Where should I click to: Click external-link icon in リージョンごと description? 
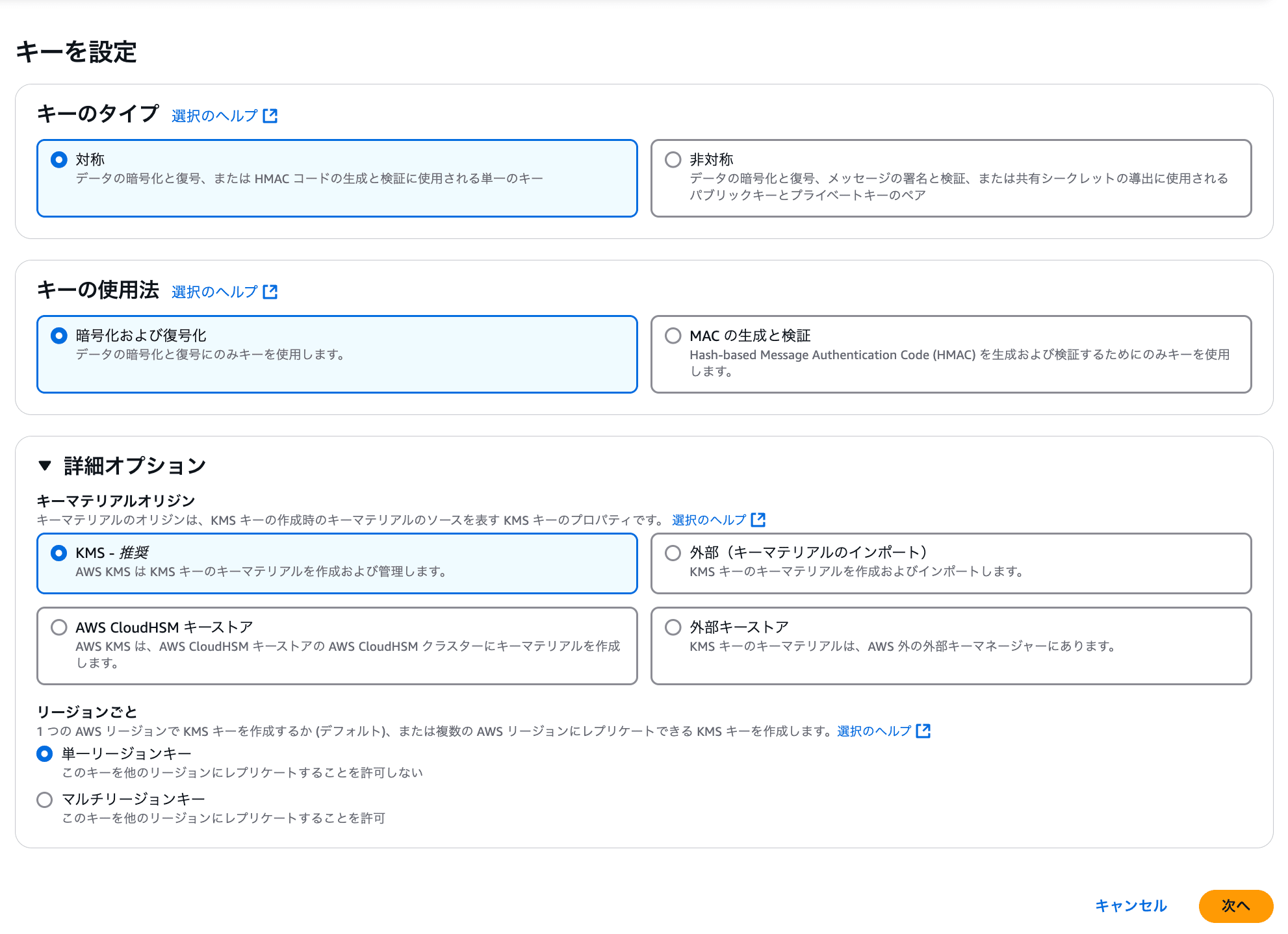pyautogui.click(x=923, y=731)
